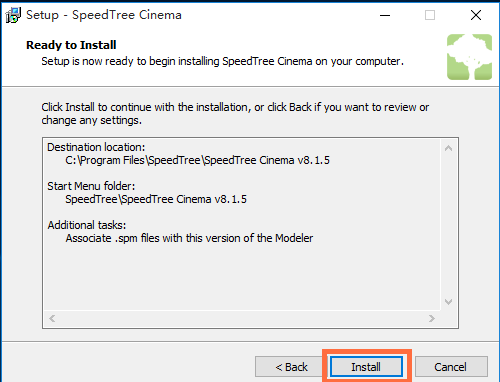Click the summary box scroll up arrow
Screen dimensions: 500x382
point(448,148)
